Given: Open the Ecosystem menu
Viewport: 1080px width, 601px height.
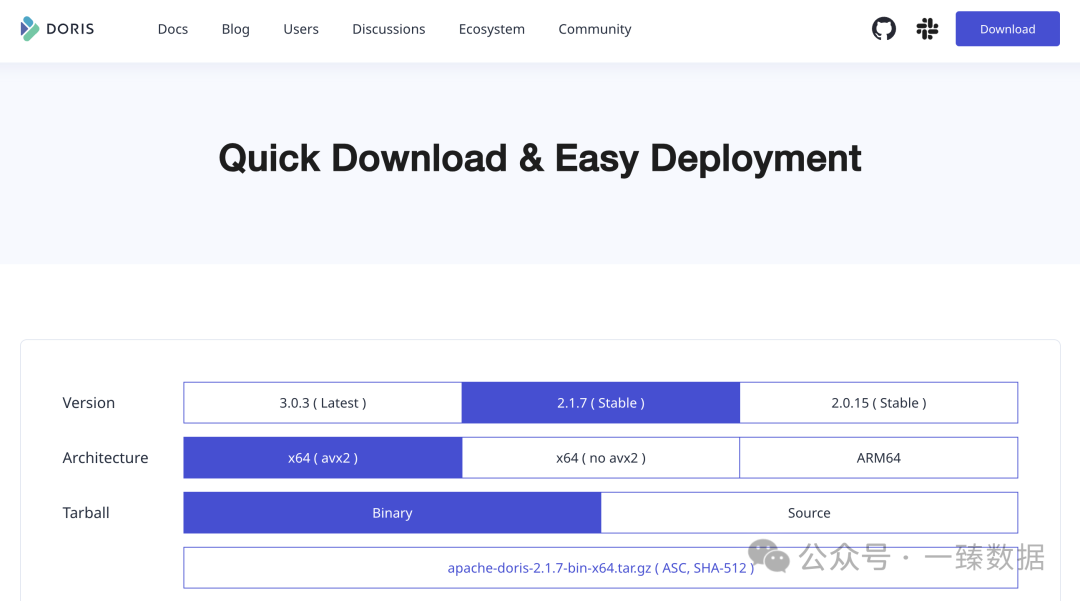Looking at the screenshot, I should [492, 29].
